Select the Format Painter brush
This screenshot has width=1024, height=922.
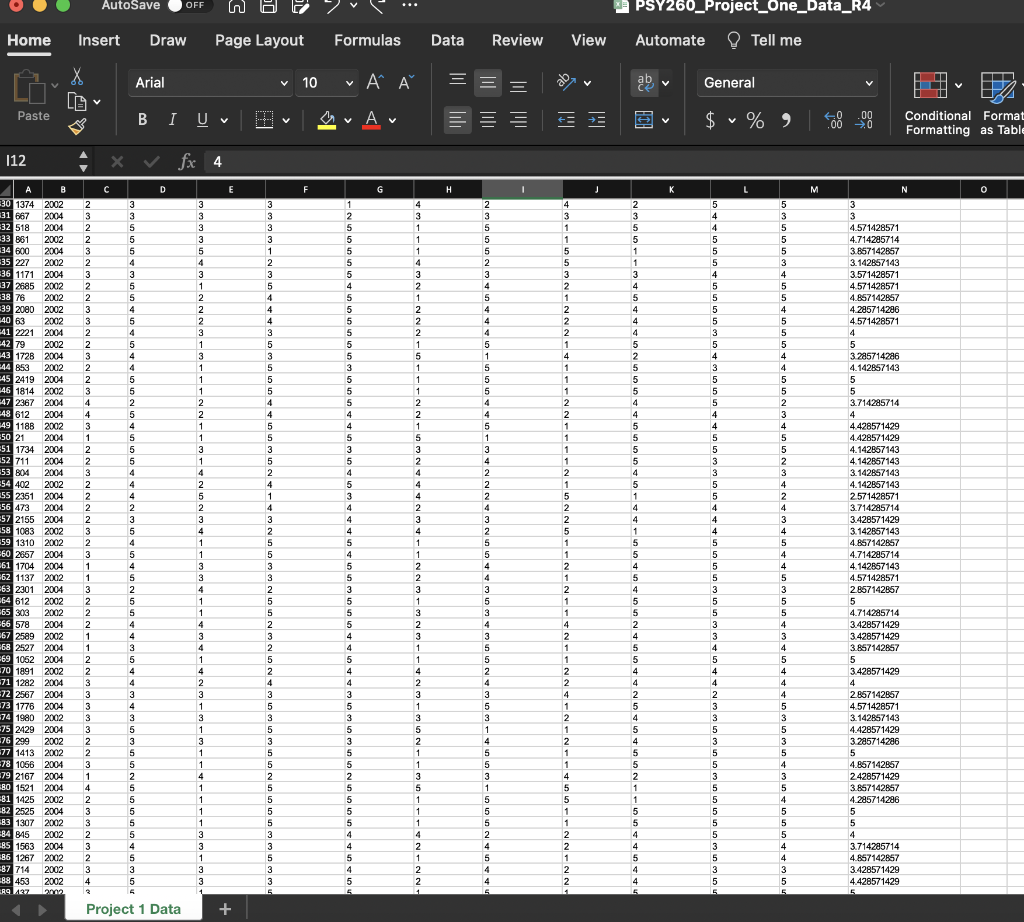[77, 126]
